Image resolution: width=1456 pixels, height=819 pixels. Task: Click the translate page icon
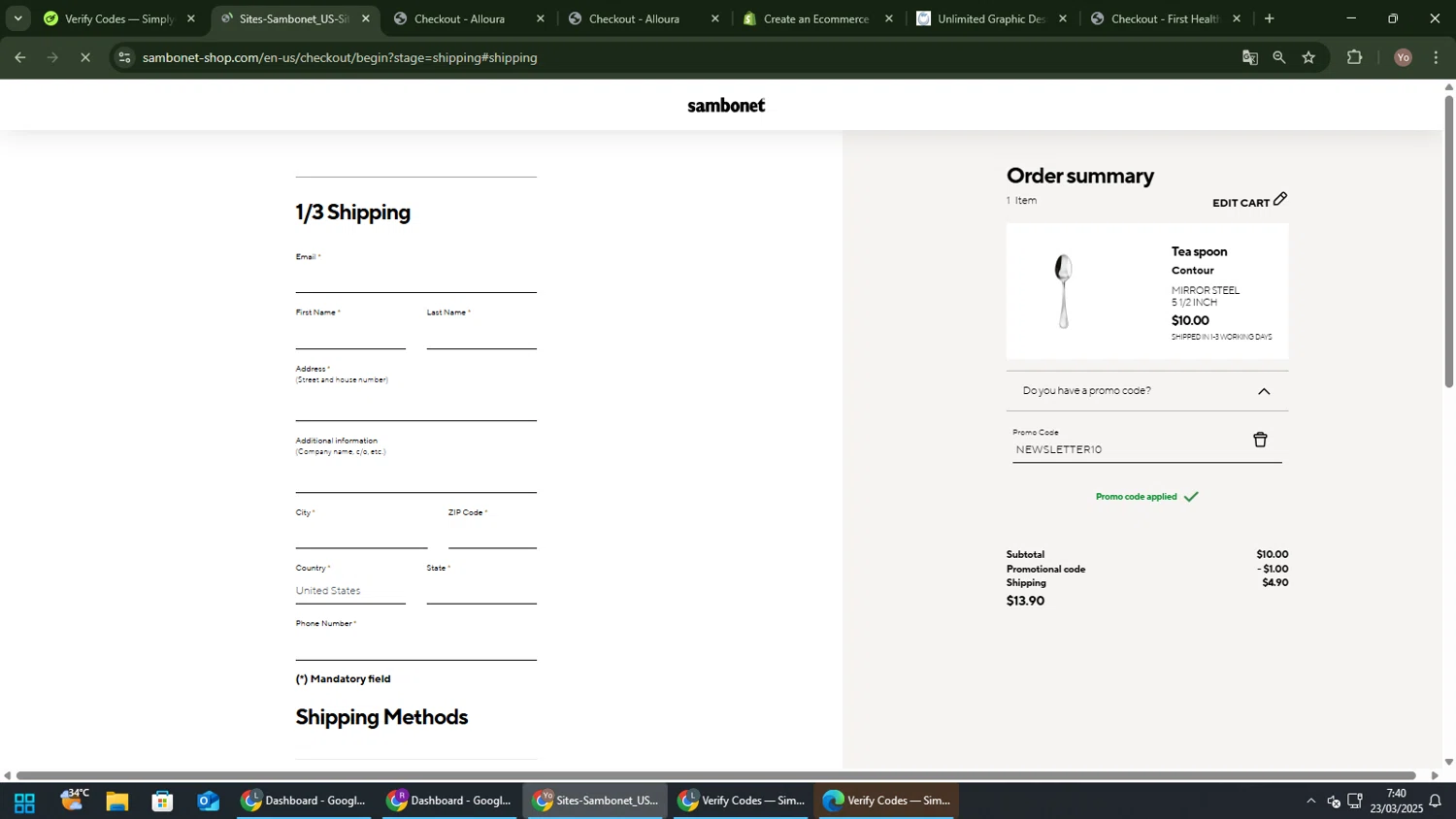pyautogui.click(x=1250, y=57)
